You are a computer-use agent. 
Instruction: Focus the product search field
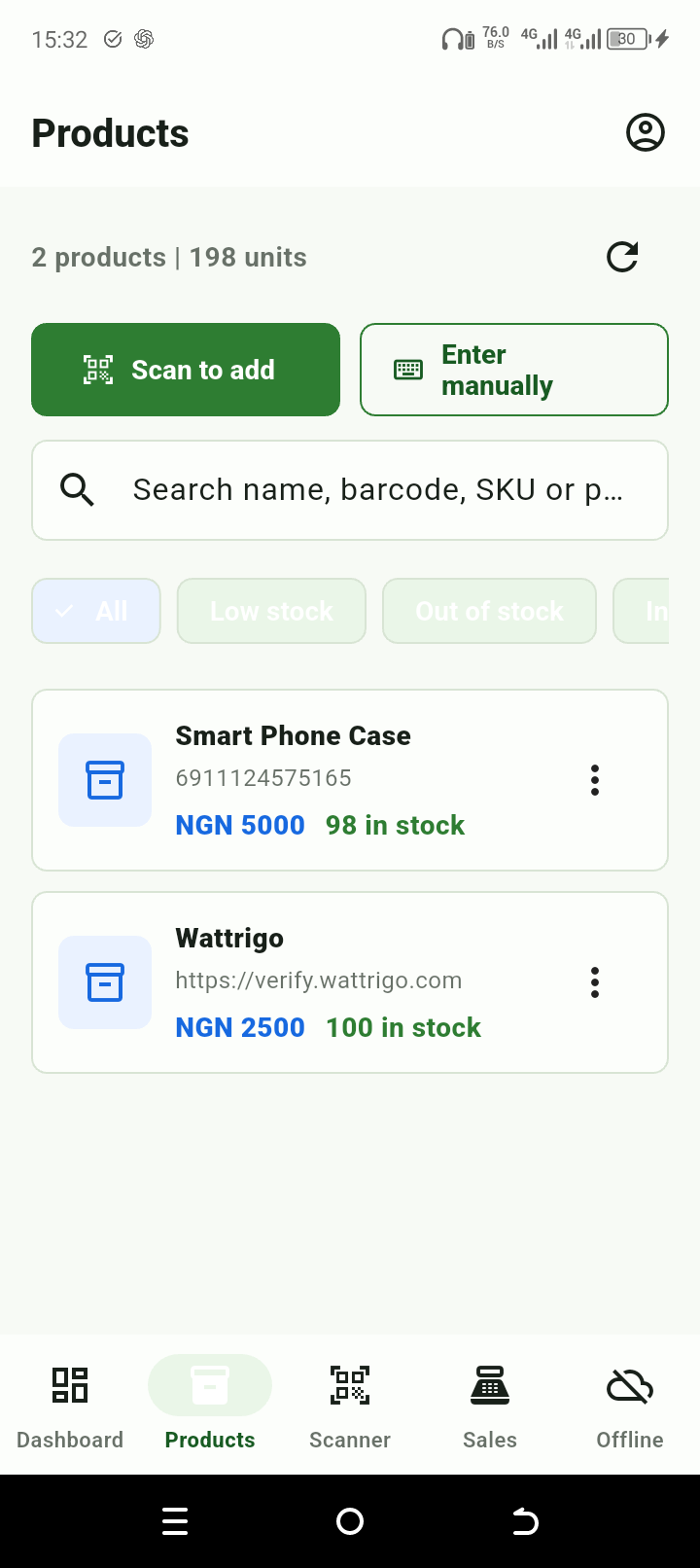pyautogui.click(x=350, y=490)
